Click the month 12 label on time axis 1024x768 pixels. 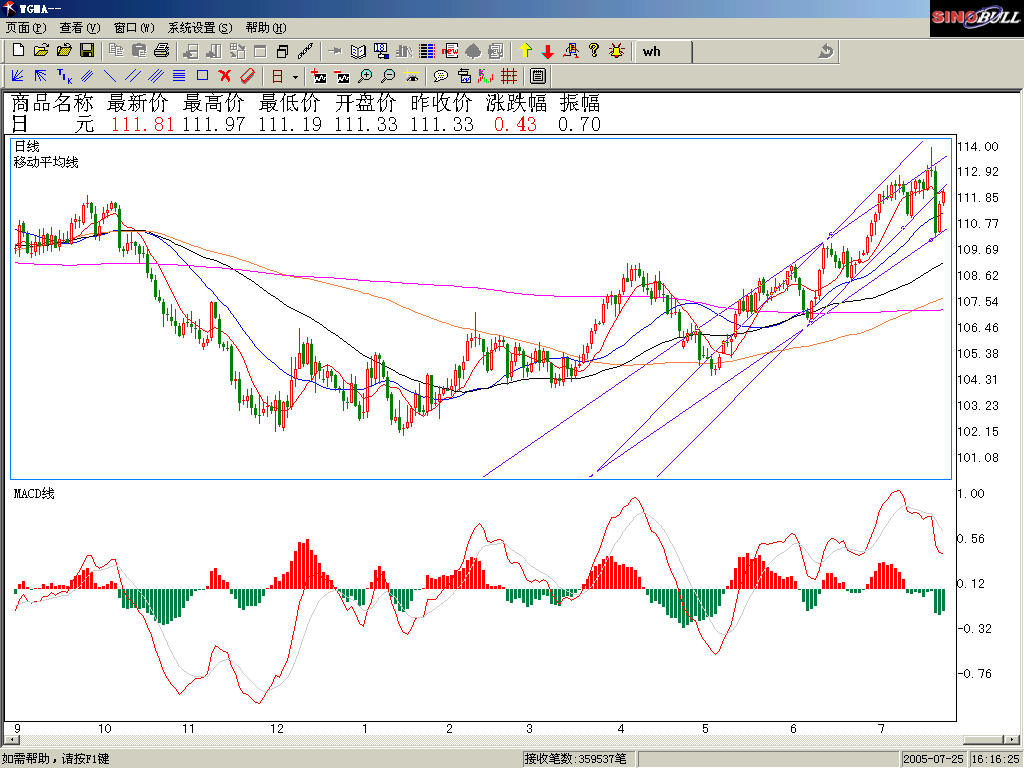(277, 728)
